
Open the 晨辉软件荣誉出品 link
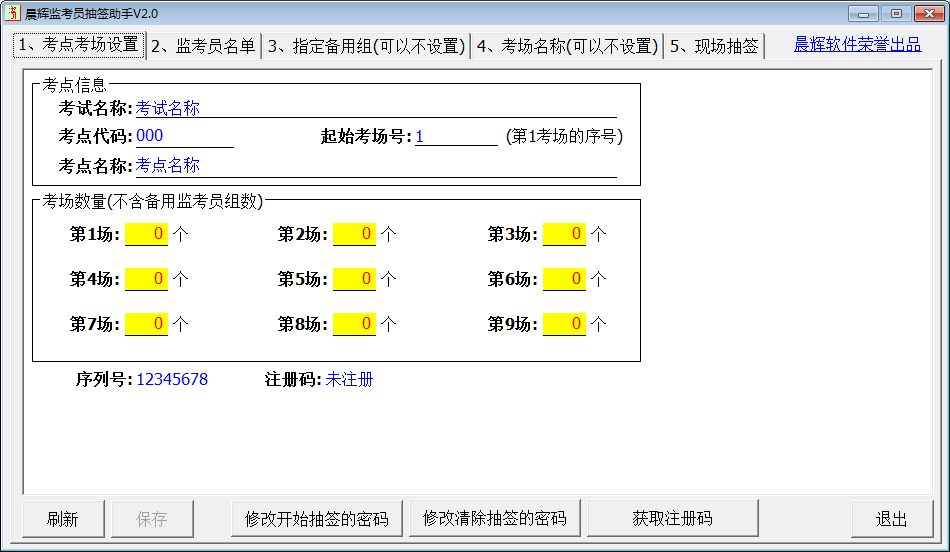point(857,44)
